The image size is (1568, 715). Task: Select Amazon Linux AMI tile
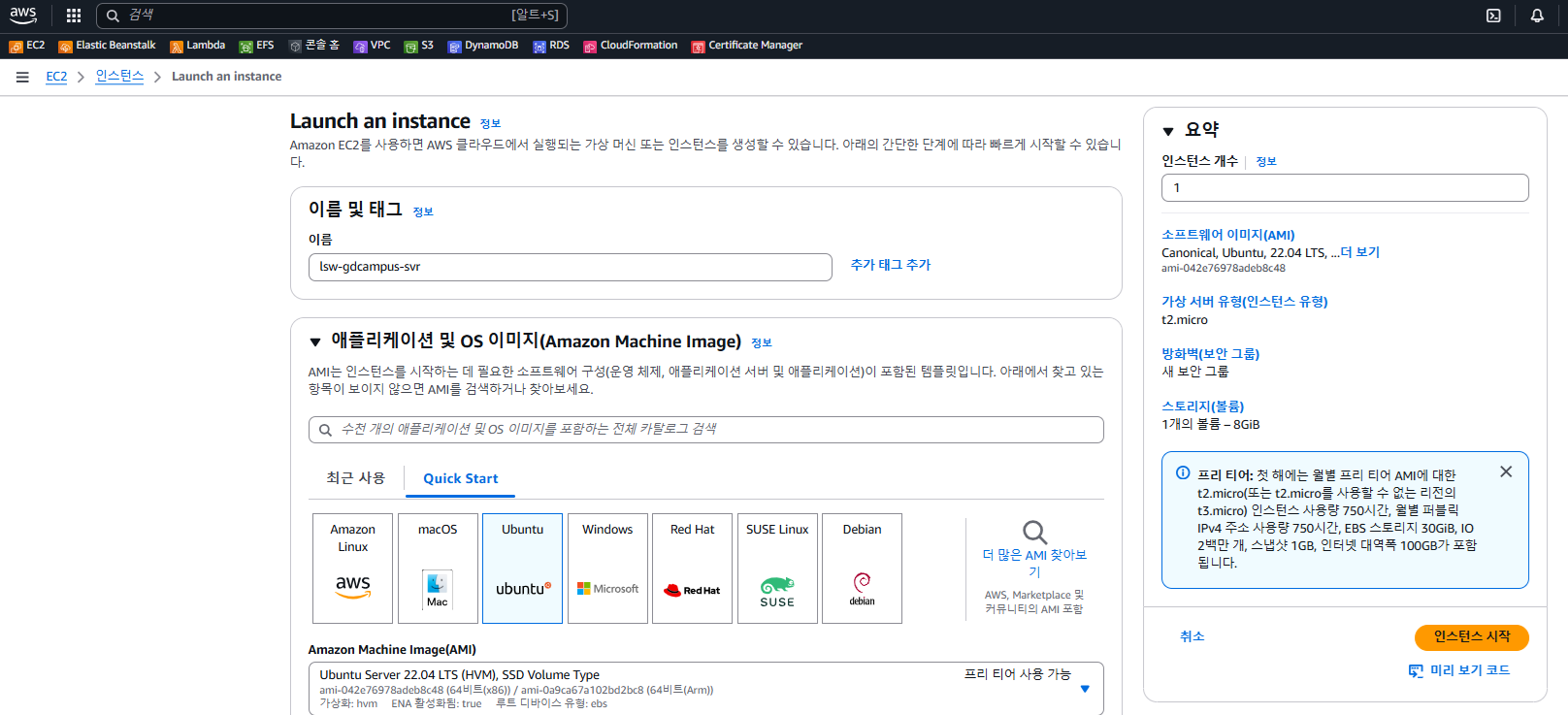(x=353, y=569)
